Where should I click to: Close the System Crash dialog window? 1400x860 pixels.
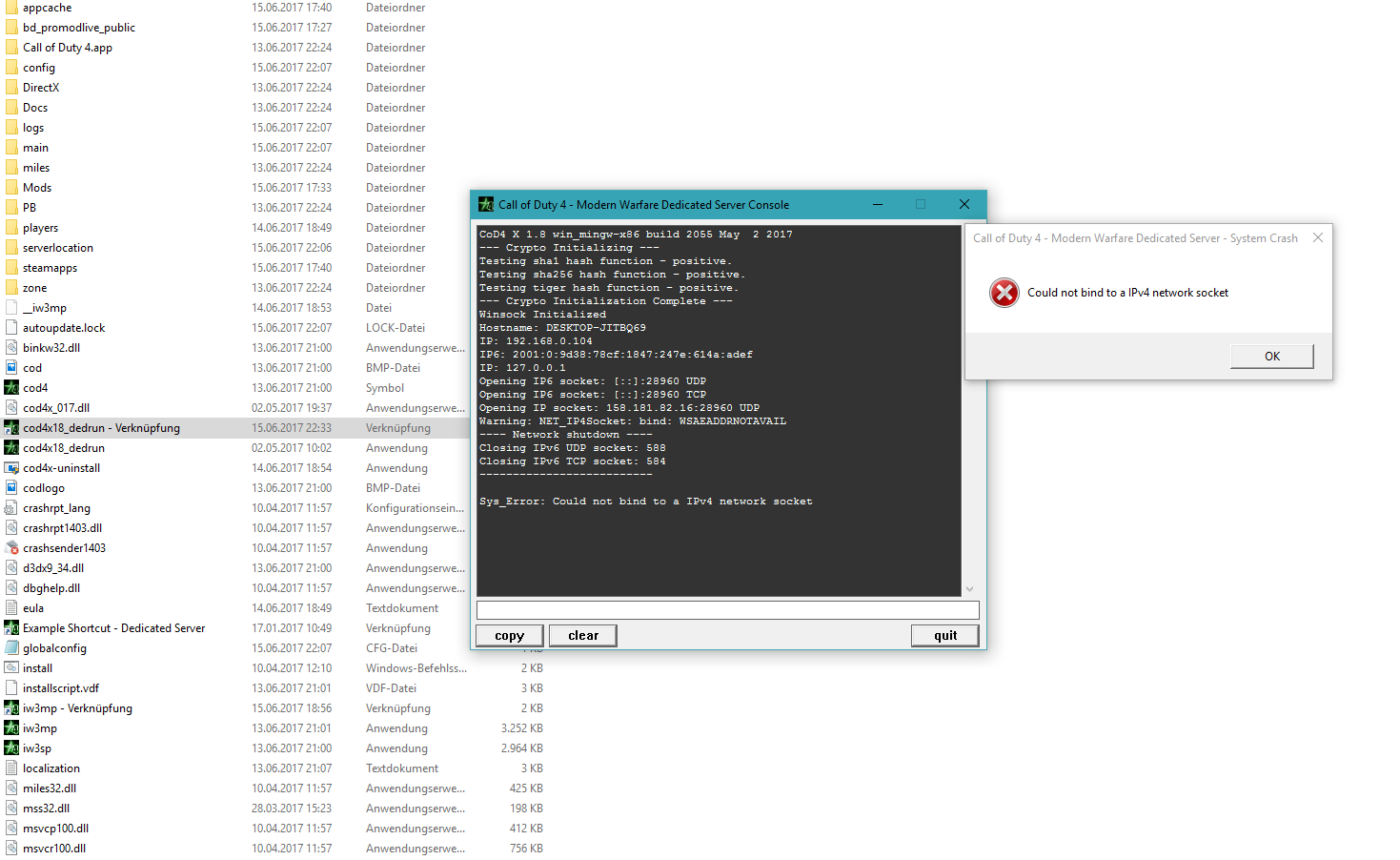[1318, 237]
